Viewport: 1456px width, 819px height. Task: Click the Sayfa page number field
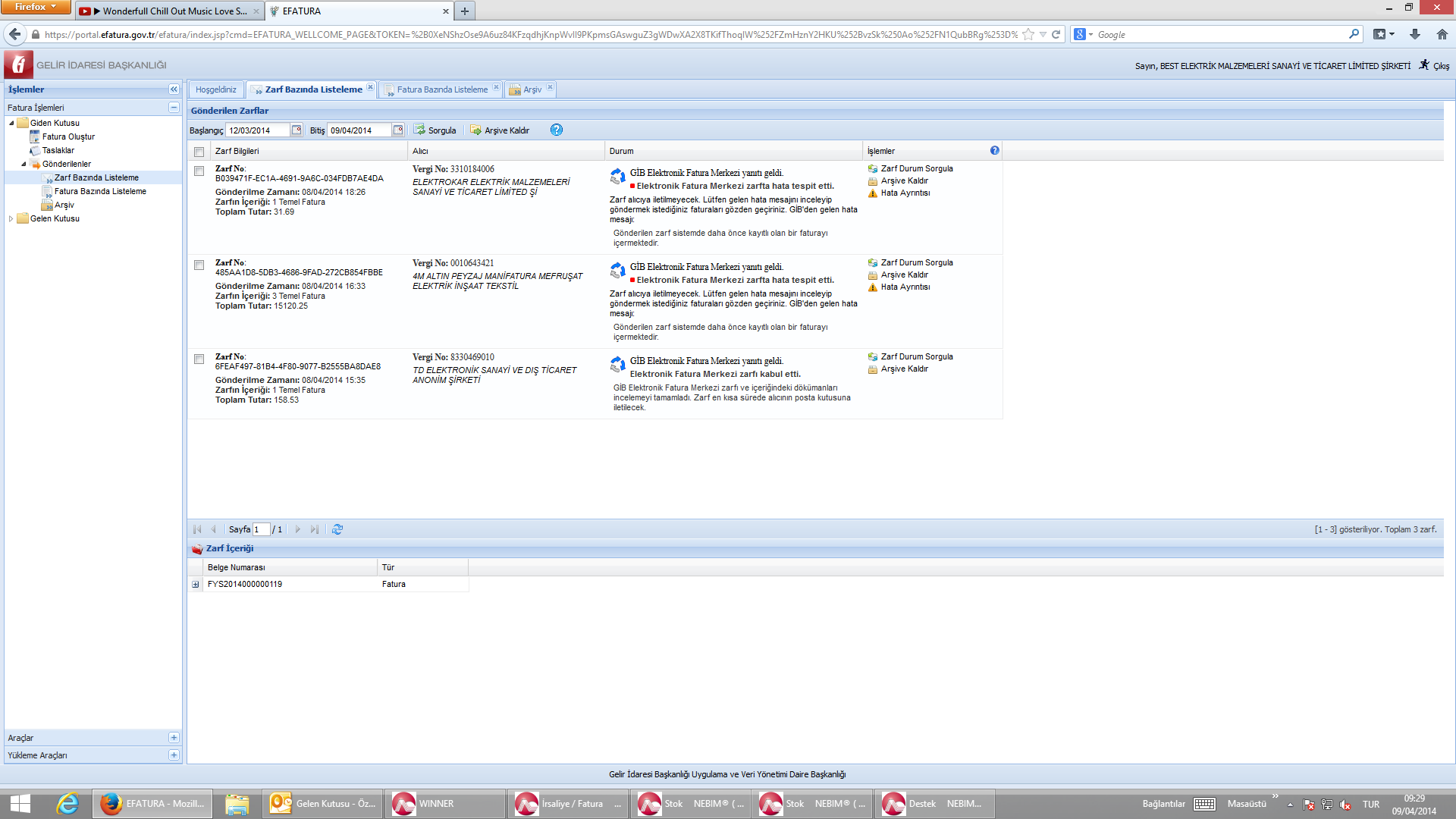coord(261,529)
